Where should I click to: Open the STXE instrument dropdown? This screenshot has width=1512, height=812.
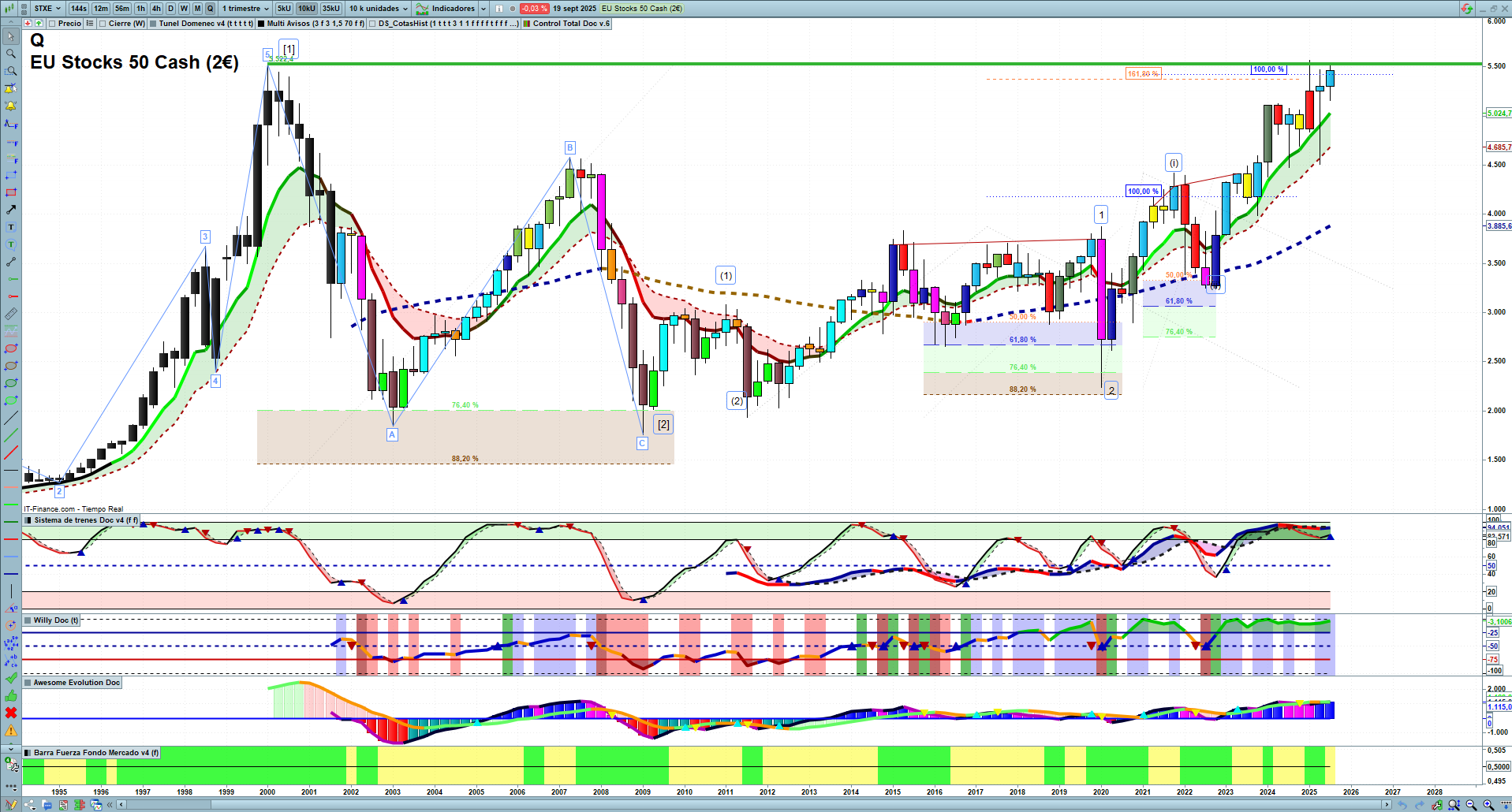click(47, 9)
